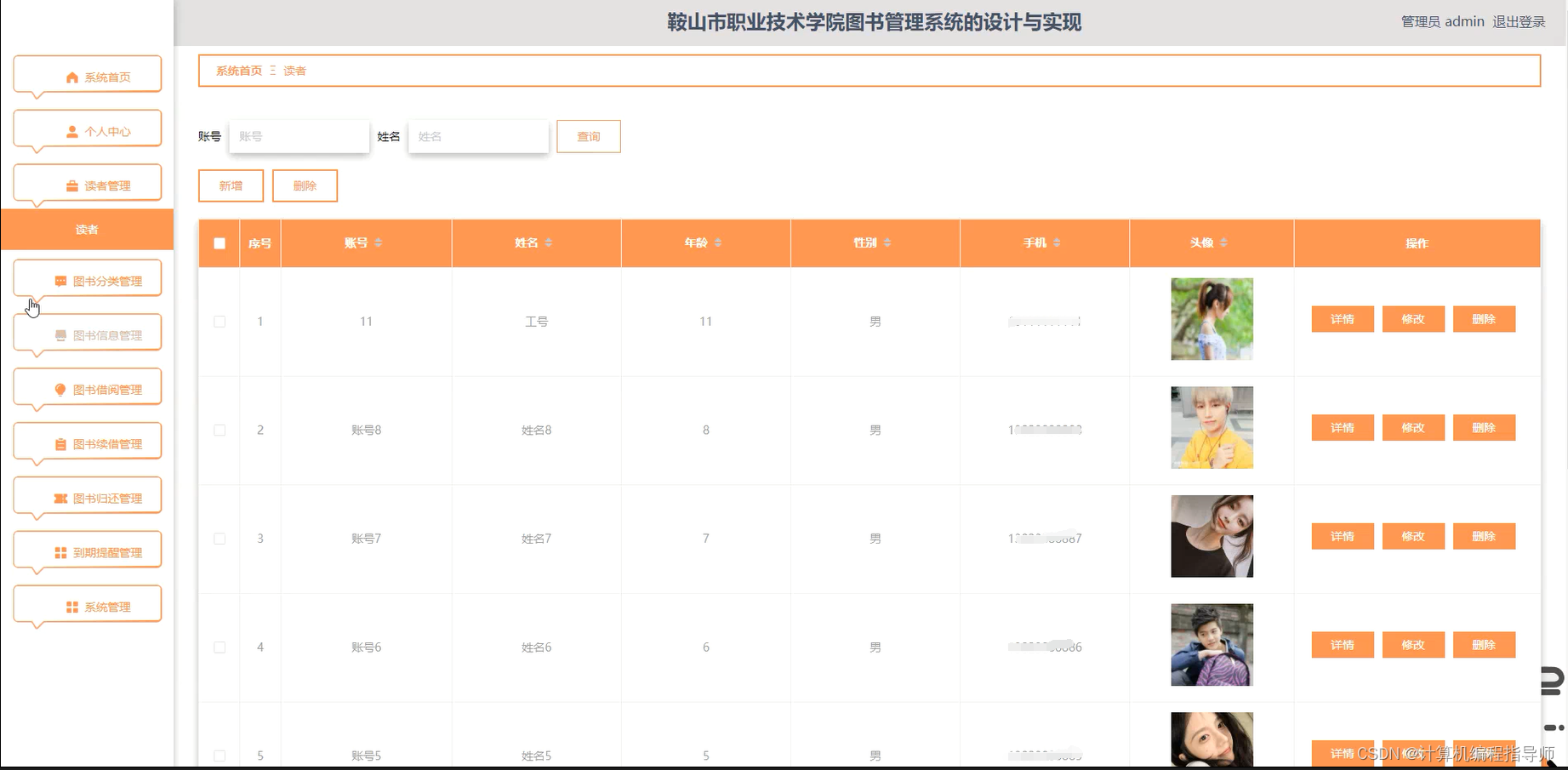Open 详情 for 账号6 row
The width and height of the screenshot is (1568, 770).
click(1343, 645)
